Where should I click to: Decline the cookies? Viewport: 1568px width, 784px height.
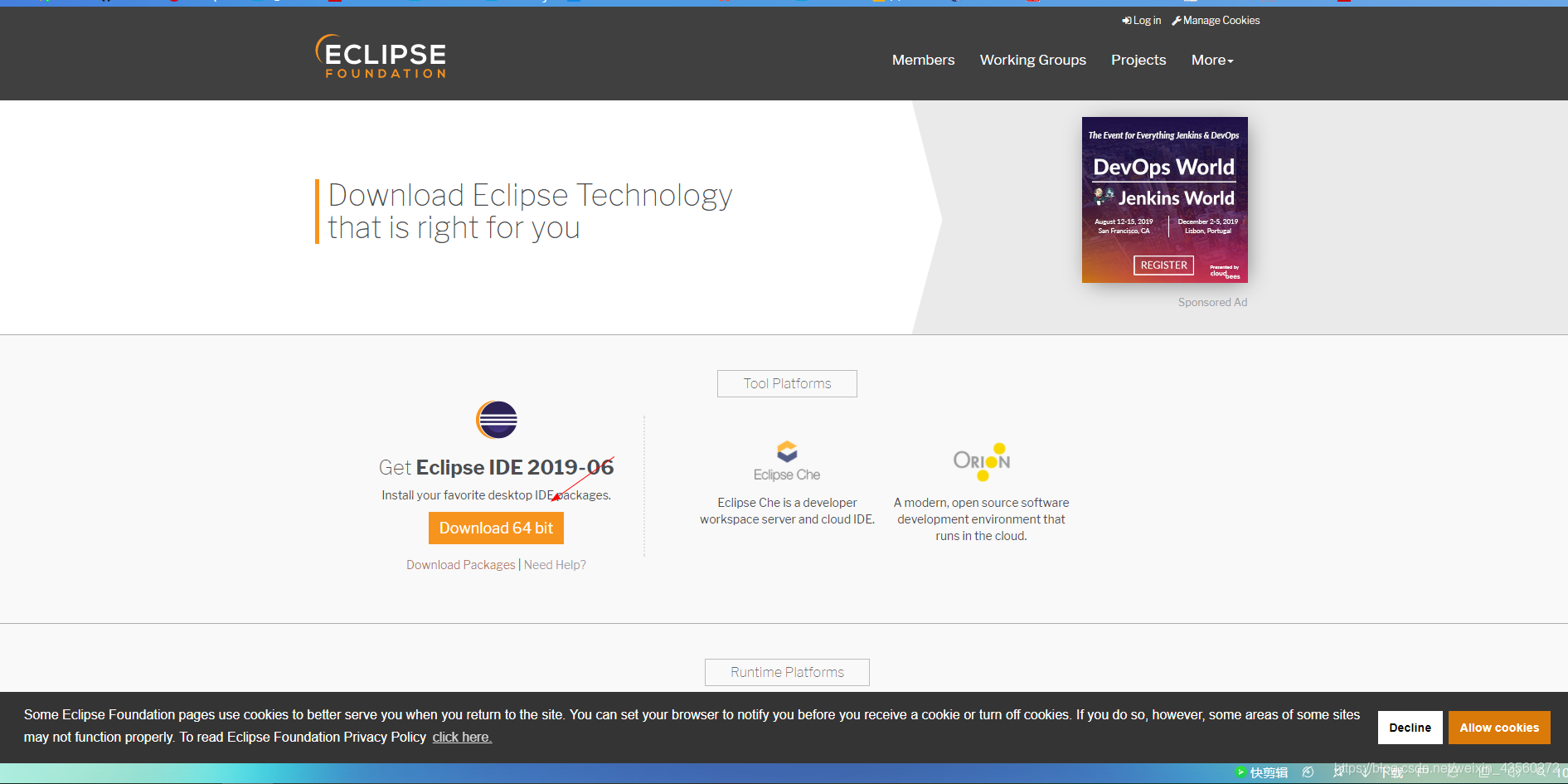(1410, 728)
